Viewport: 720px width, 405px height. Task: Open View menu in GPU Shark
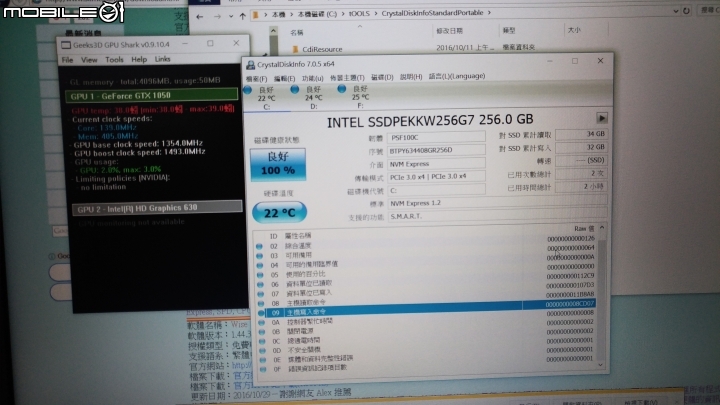[x=89, y=60]
